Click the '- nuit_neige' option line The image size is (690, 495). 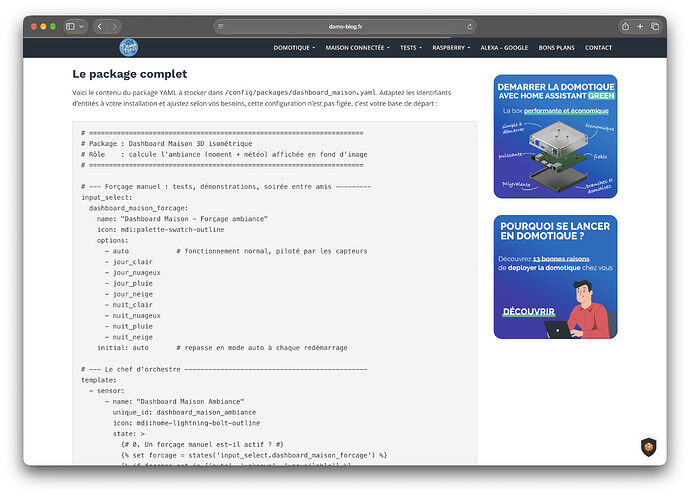(128, 337)
